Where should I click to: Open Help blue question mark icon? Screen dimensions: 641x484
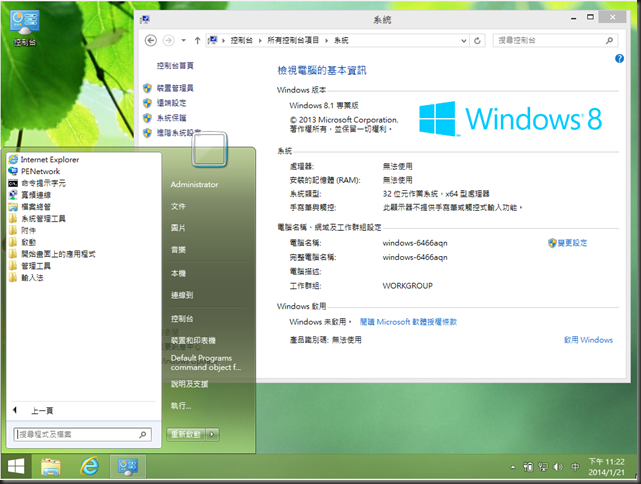(619, 58)
